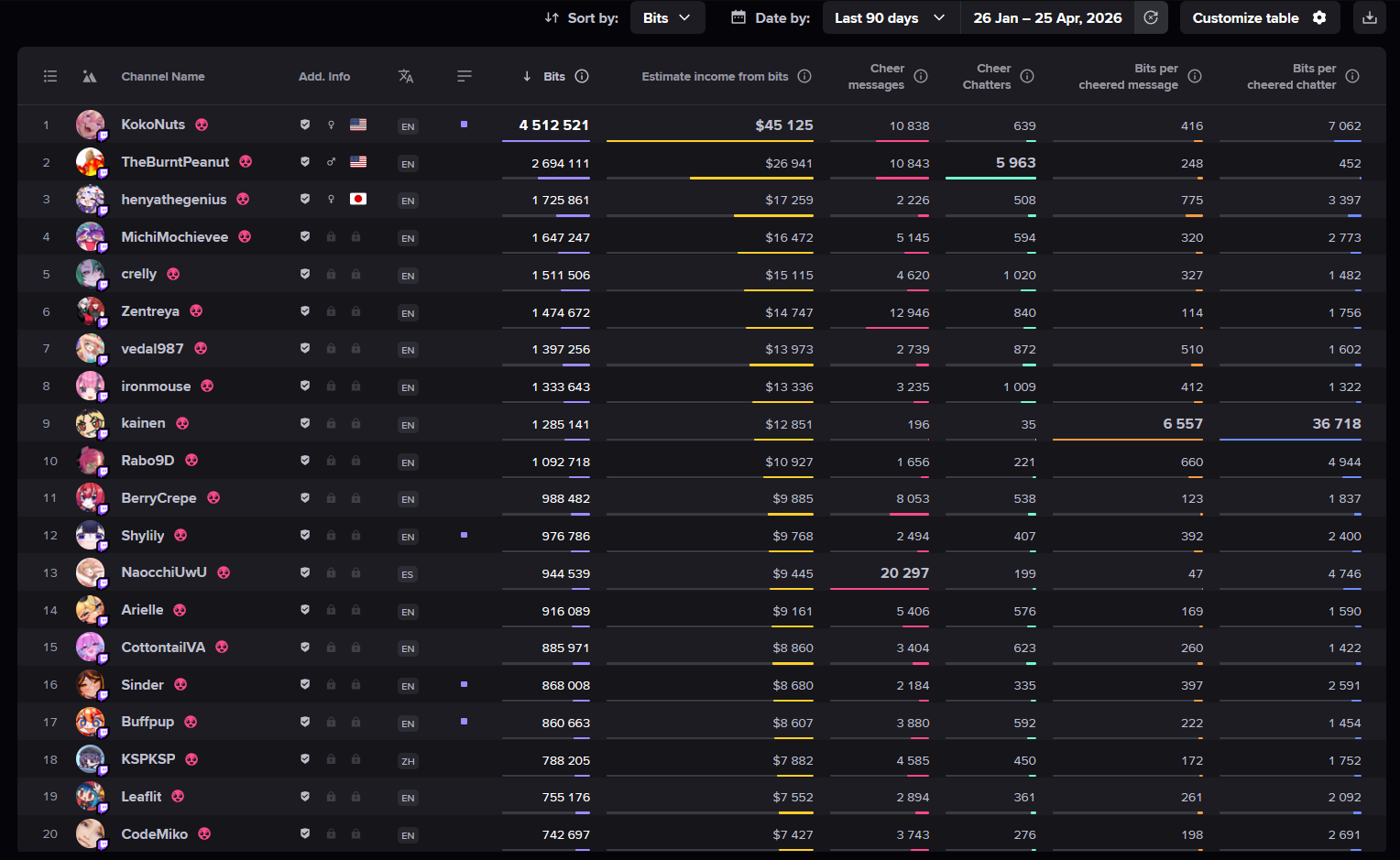Open MichiMochievee channel link
Viewport: 1400px width, 860px height.
[x=175, y=236]
